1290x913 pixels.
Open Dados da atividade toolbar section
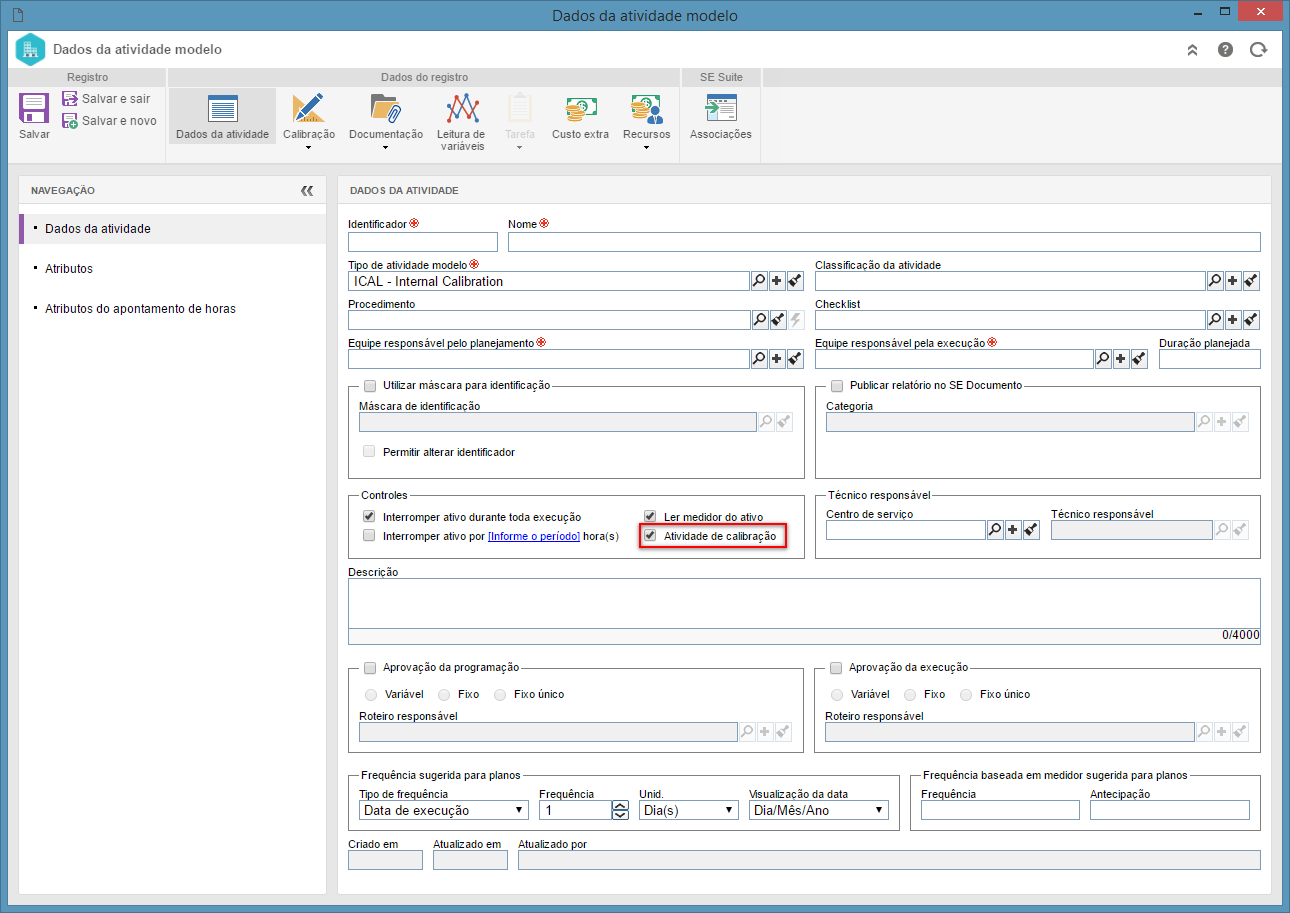pyautogui.click(x=222, y=116)
